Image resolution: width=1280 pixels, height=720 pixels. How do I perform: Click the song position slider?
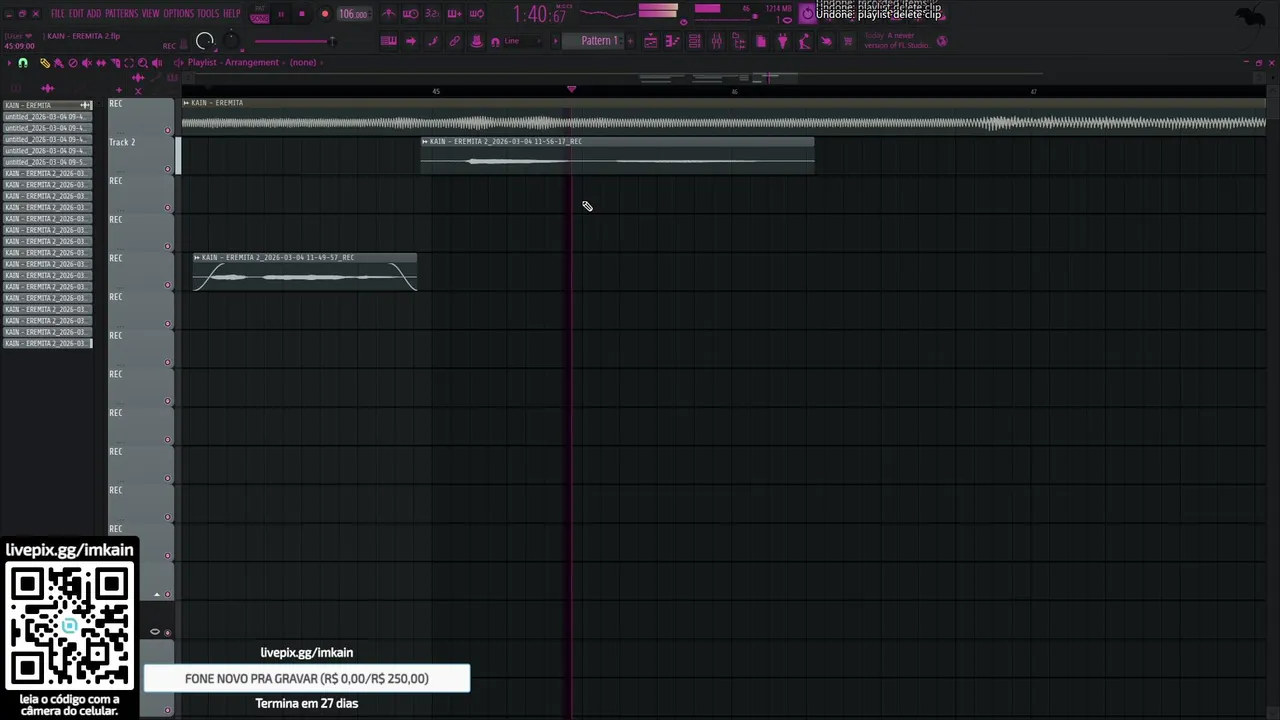click(x=294, y=41)
